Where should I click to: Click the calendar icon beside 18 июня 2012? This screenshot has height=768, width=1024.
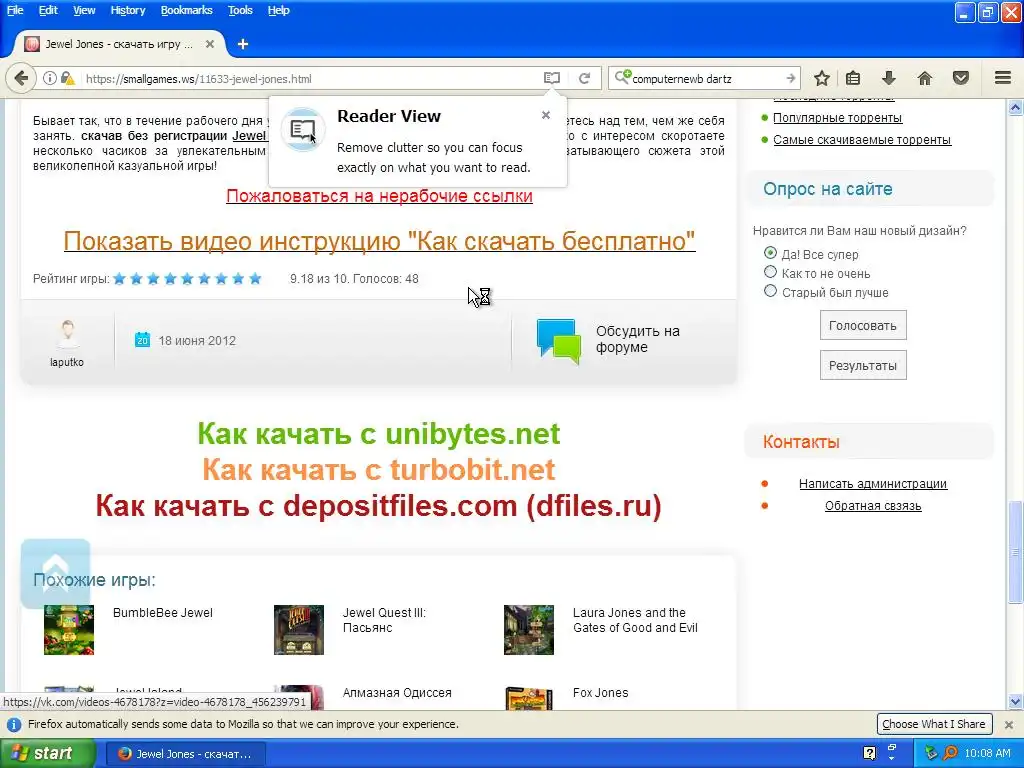coord(142,340)
